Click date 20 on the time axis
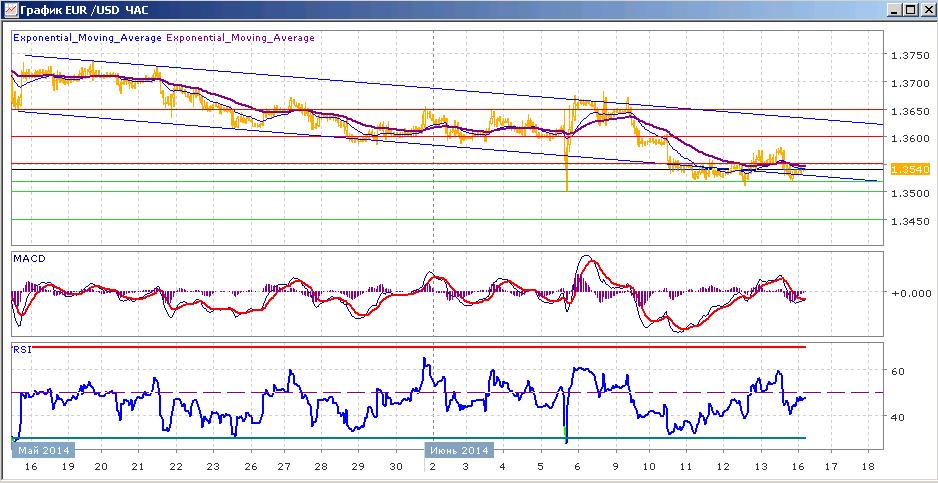 (x=101, y=467)
